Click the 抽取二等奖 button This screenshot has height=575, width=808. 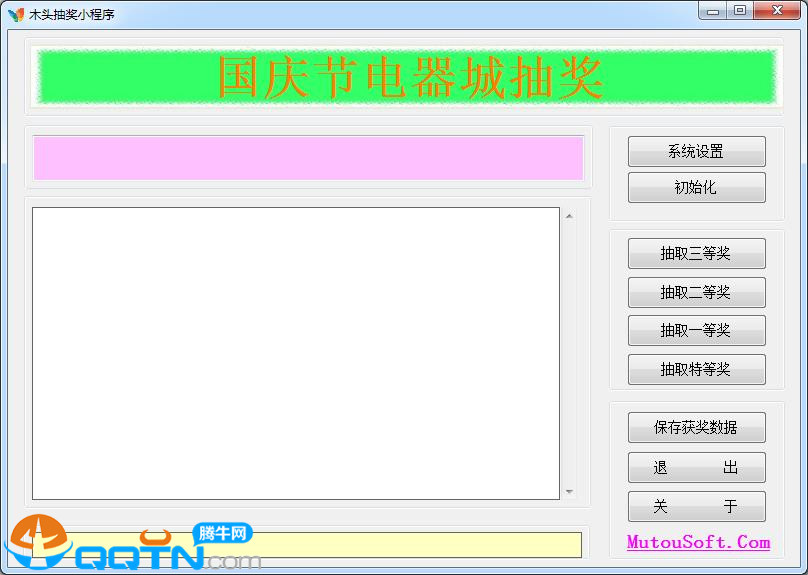point(696,293)
